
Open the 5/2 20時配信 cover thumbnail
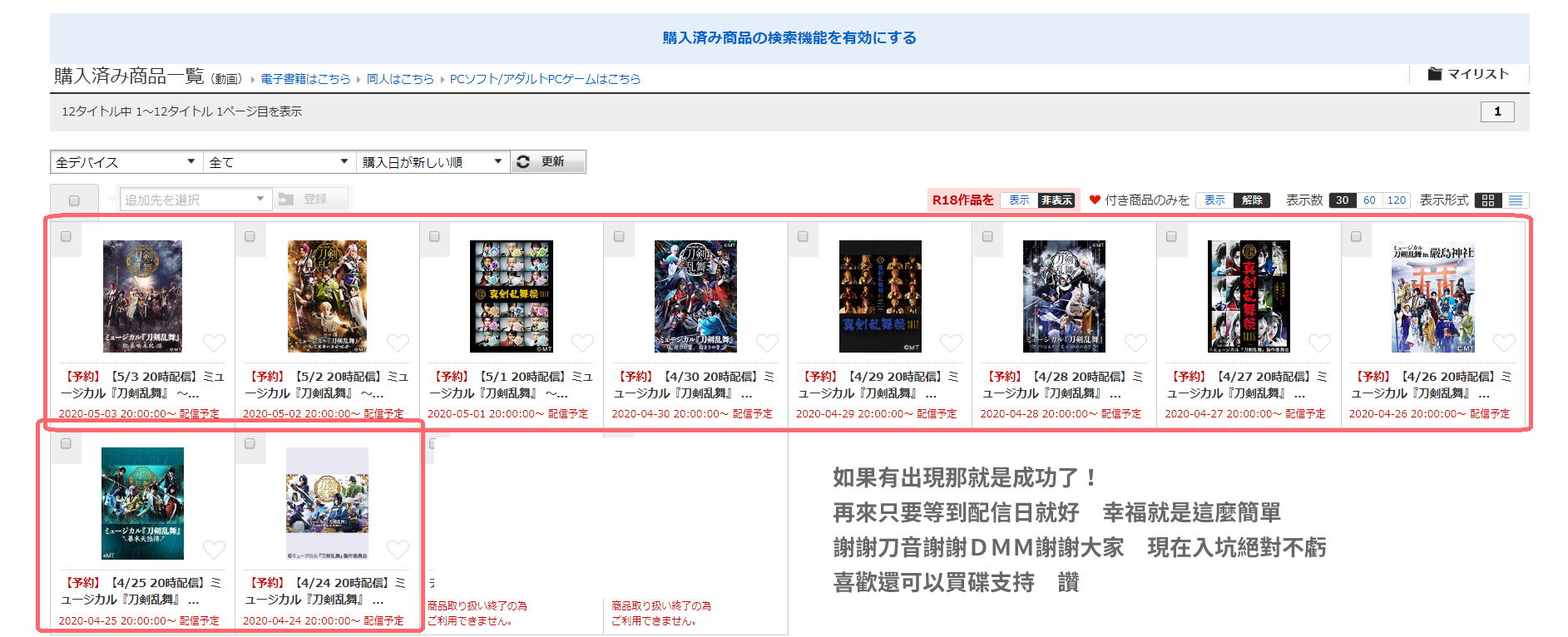(327, 296)
